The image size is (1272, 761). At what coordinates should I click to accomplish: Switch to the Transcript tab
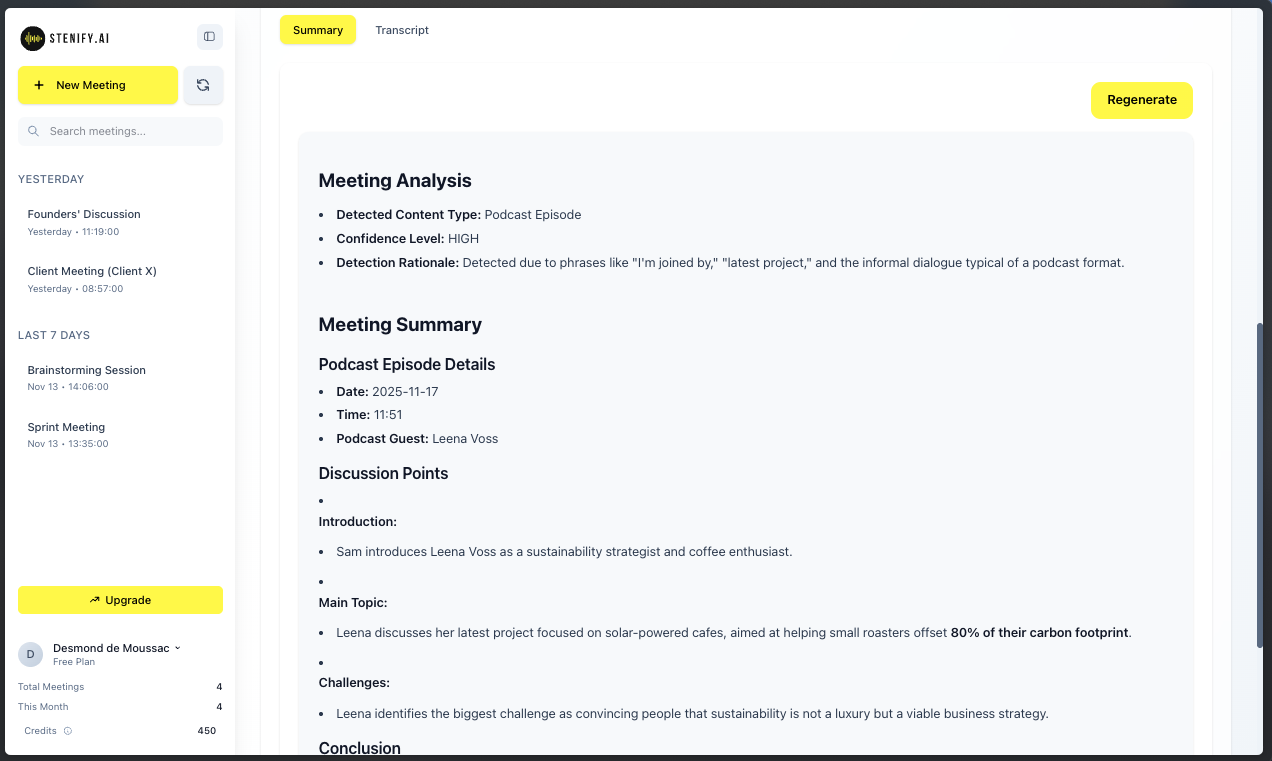coord(401,30)
